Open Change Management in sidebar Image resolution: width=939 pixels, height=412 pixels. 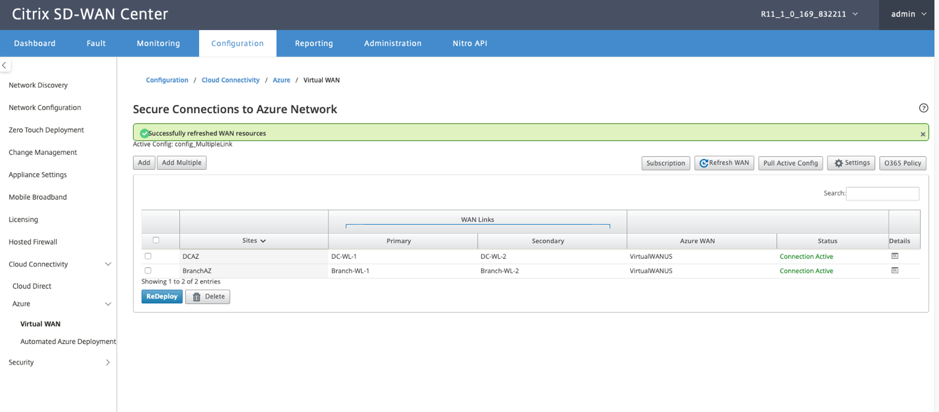(43, 152)
